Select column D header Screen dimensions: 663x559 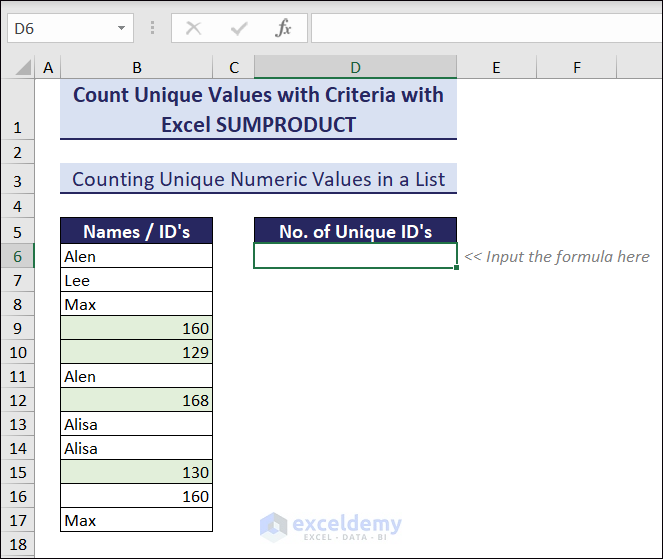355,67
